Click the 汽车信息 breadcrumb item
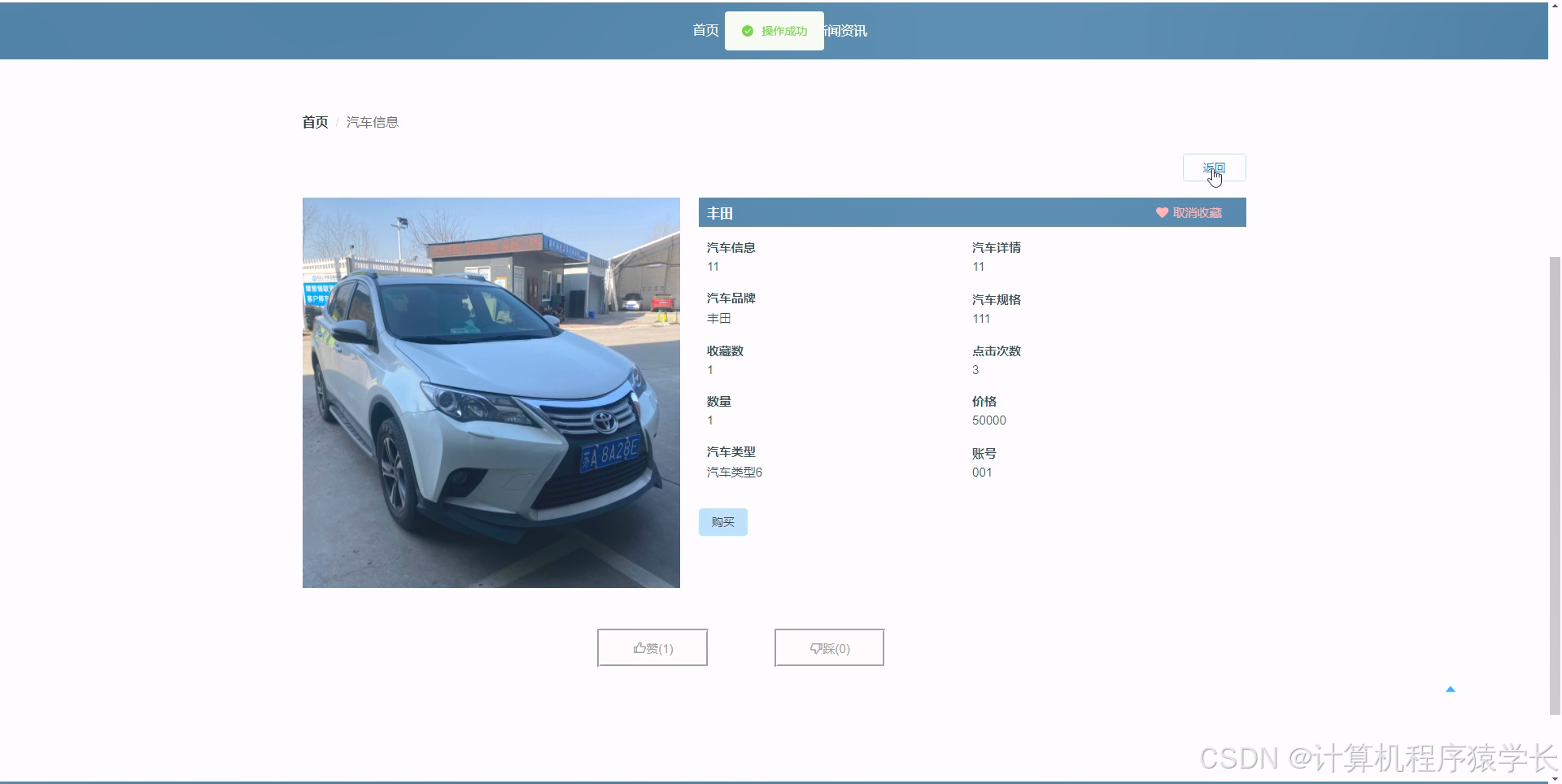 point(373,122)
